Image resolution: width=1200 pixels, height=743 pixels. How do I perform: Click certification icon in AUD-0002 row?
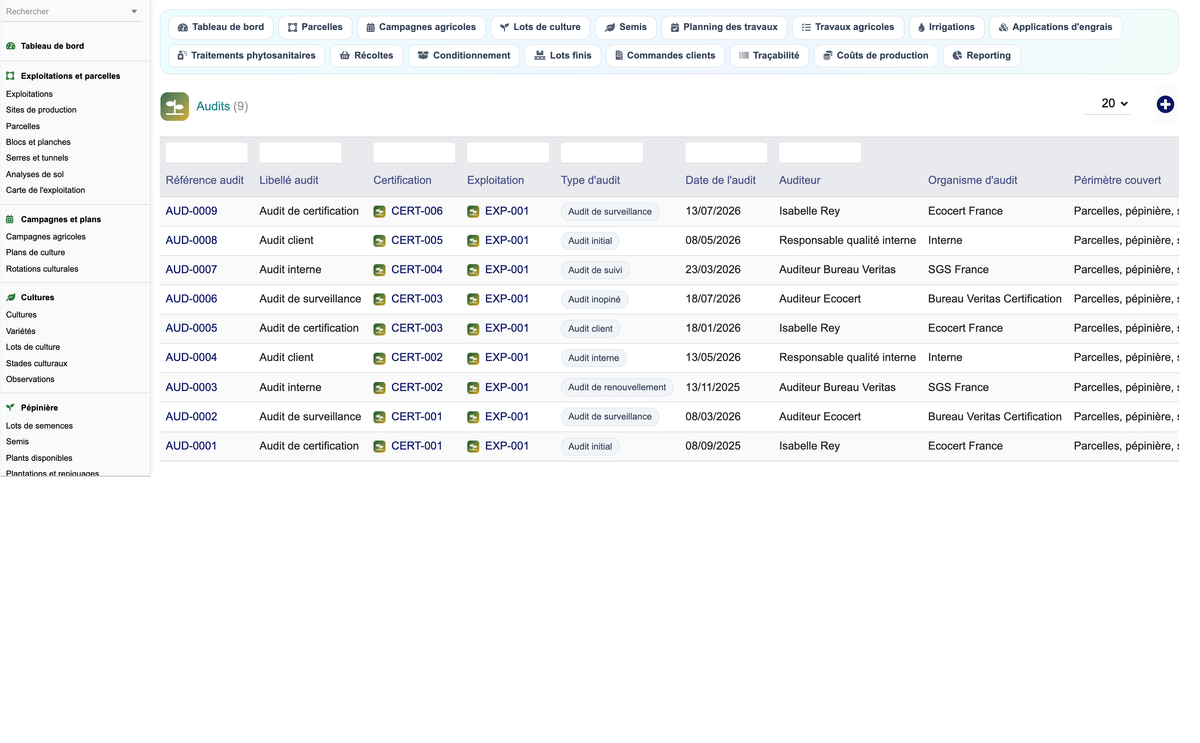pos(380,417)
